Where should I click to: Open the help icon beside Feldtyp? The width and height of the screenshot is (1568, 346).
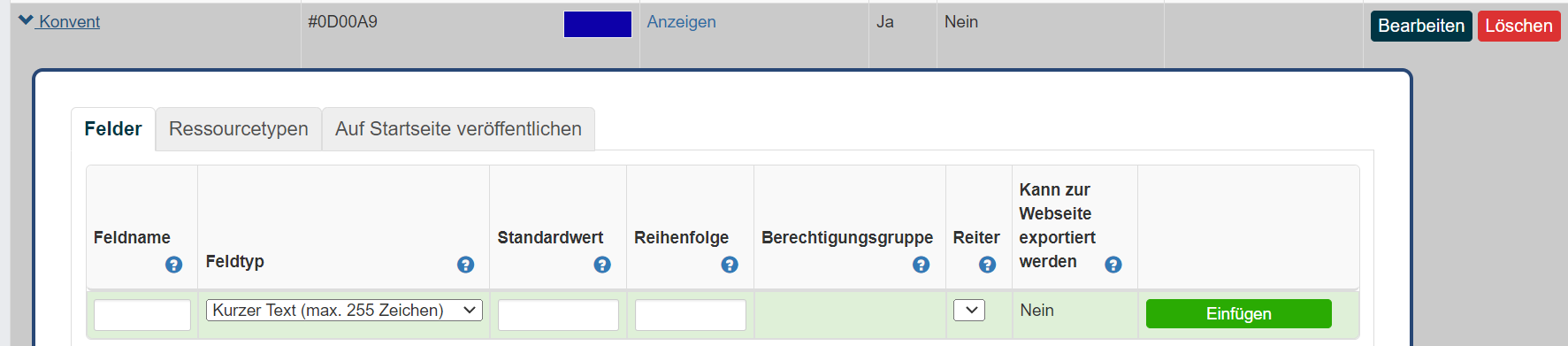point(466,265)
